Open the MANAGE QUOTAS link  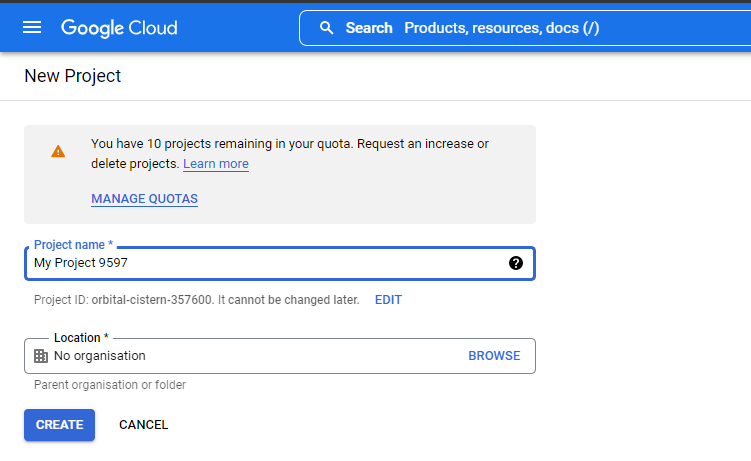pyautogui.click(x=145, y=199)
